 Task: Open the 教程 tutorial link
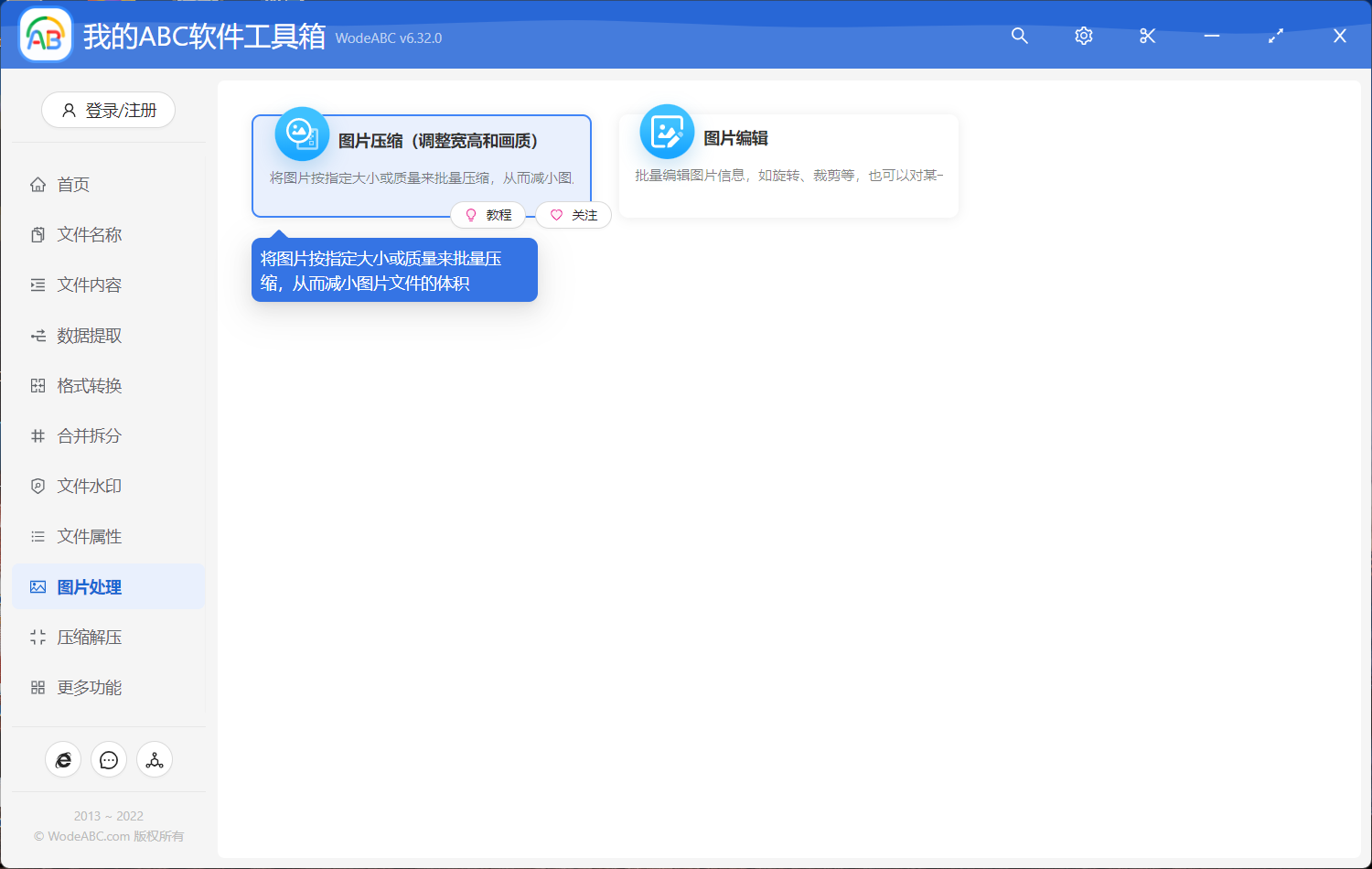(488, 214)
